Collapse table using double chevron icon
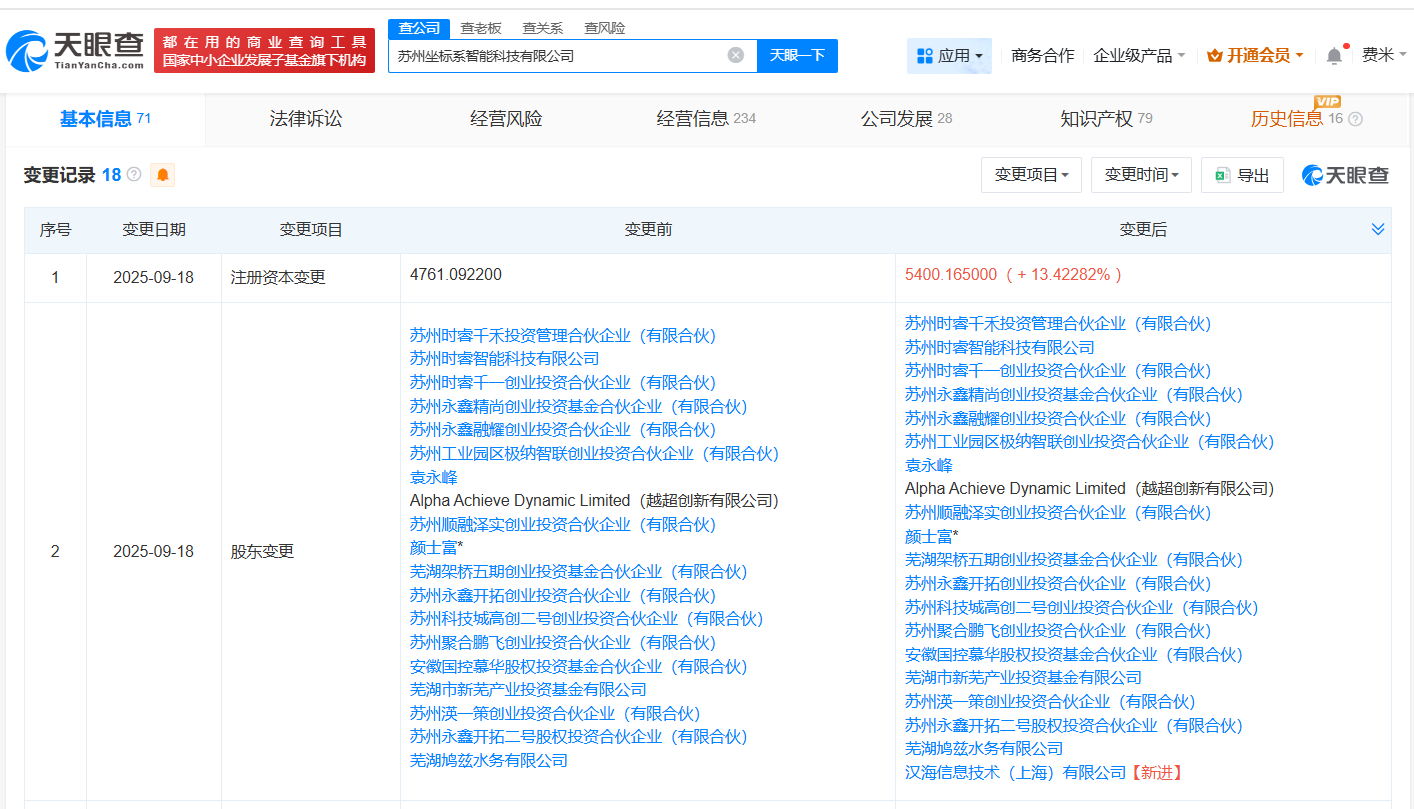 click(x=1377, y=229)
